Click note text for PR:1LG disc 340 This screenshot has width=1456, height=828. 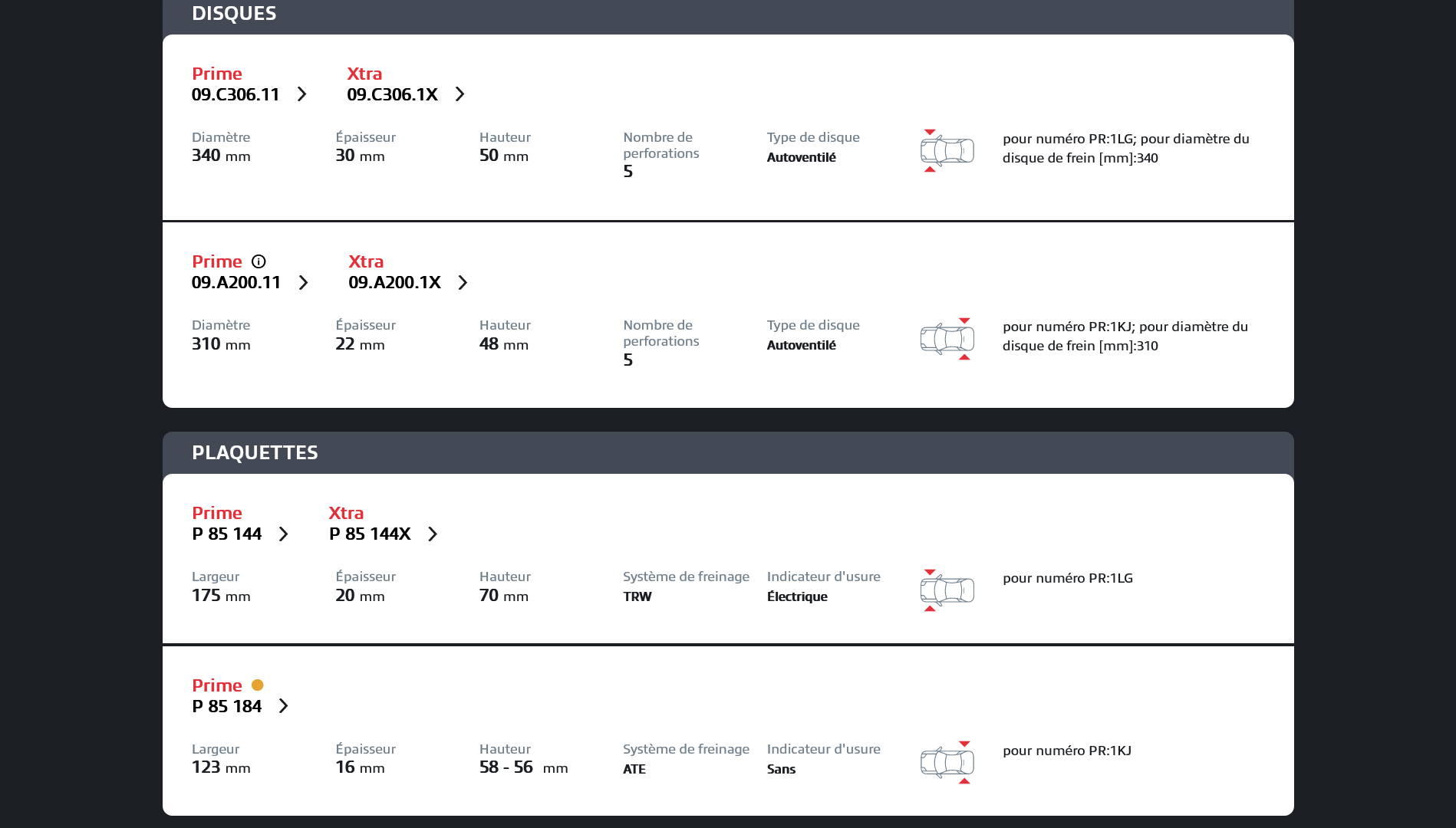1126,148
